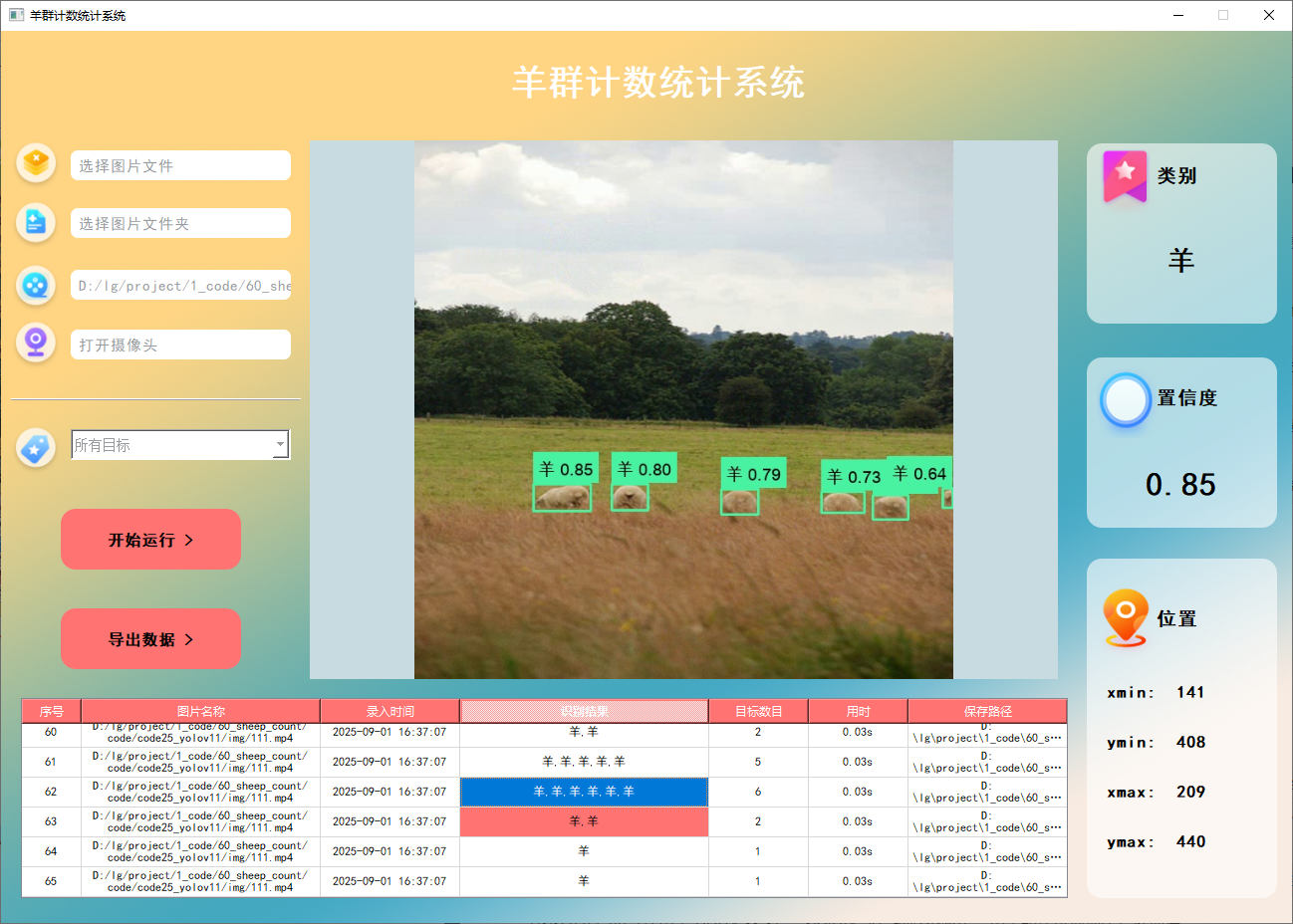
Task: Click the 目标数目 column header
Action: [x=758, y=711]
